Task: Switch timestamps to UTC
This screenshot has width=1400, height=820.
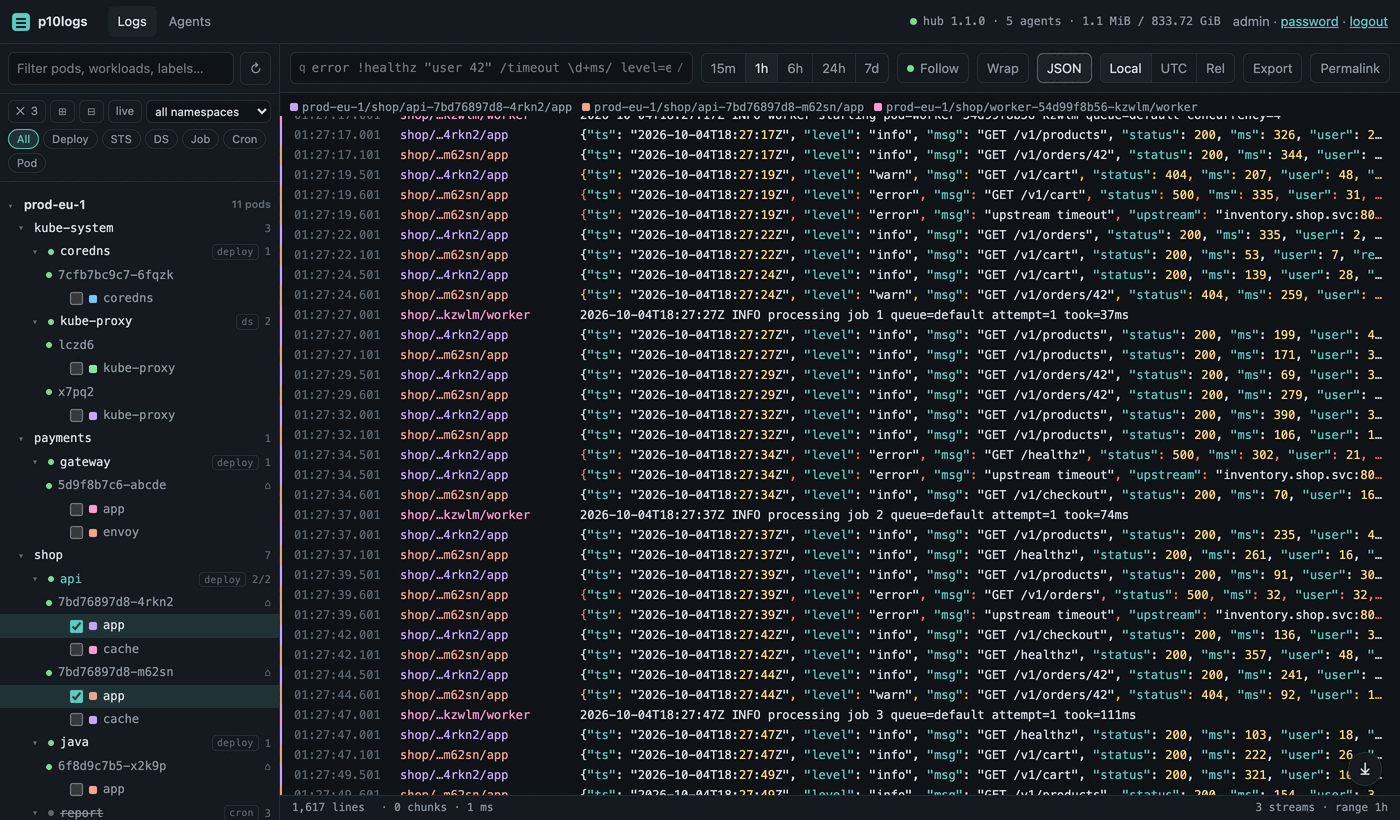Action: (x=1173, y=68)
